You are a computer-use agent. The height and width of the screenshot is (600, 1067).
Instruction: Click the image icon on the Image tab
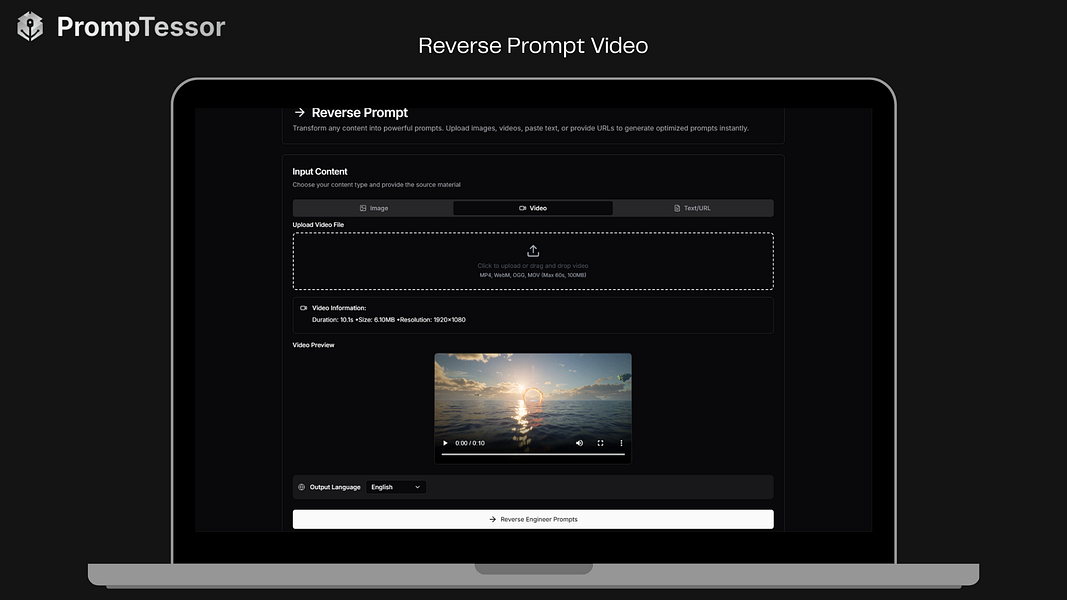coord(363,208)
